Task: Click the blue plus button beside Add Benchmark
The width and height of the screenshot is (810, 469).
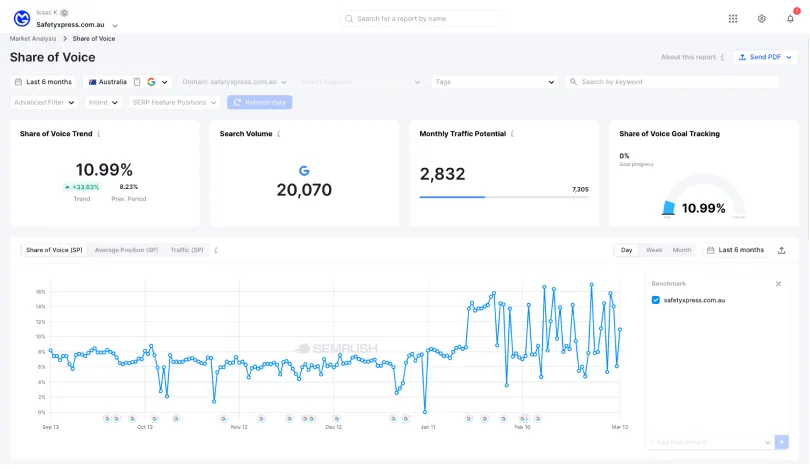Action: (x=782, y=442)
